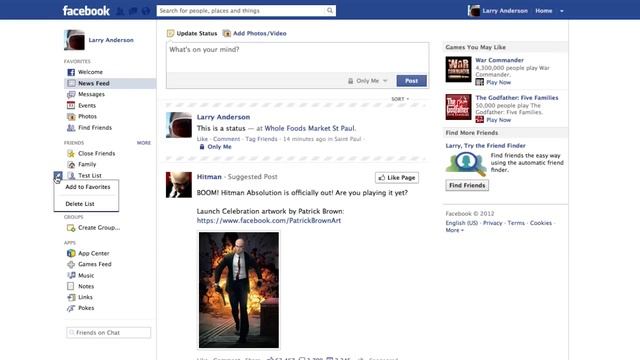Open Photos in the sidebar
The image size is (640, 360).
(87, 116)
